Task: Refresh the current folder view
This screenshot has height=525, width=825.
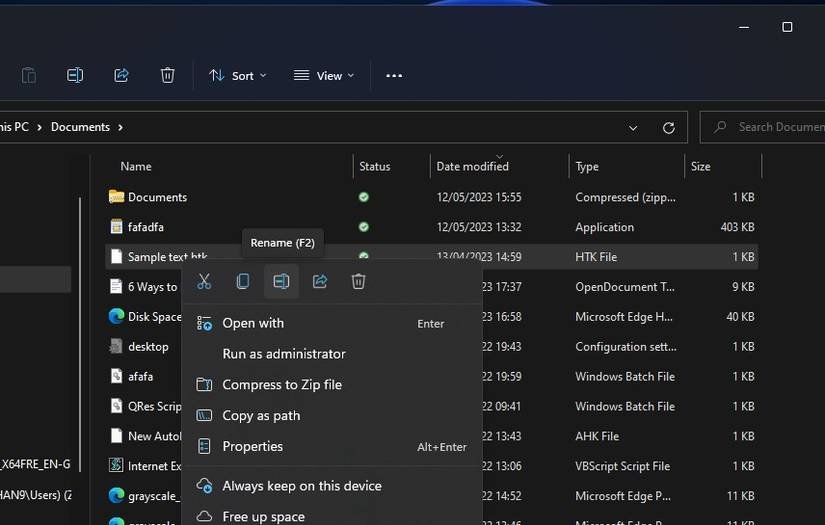Action: [x=669, y=128]
